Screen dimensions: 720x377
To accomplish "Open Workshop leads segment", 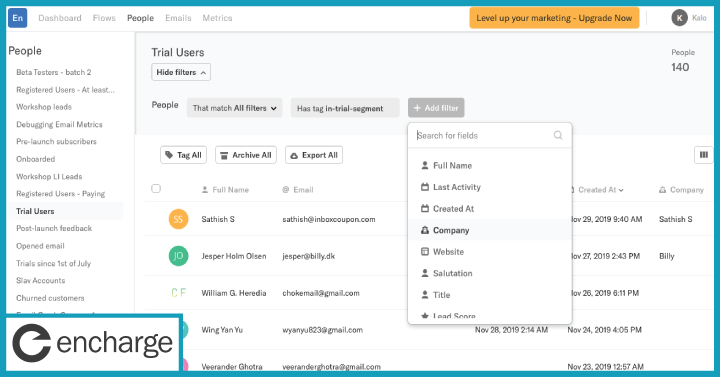I will [44, 107].
